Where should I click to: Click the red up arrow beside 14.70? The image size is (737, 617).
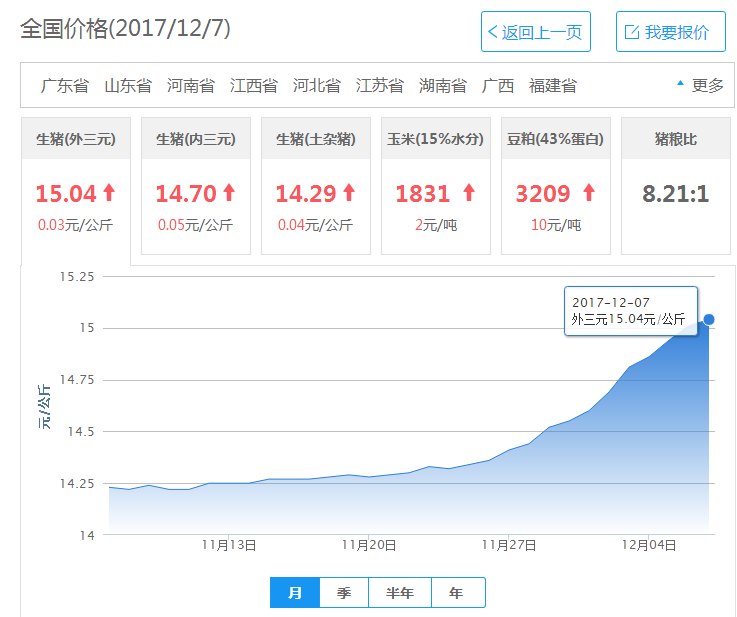tap(229, 192)
